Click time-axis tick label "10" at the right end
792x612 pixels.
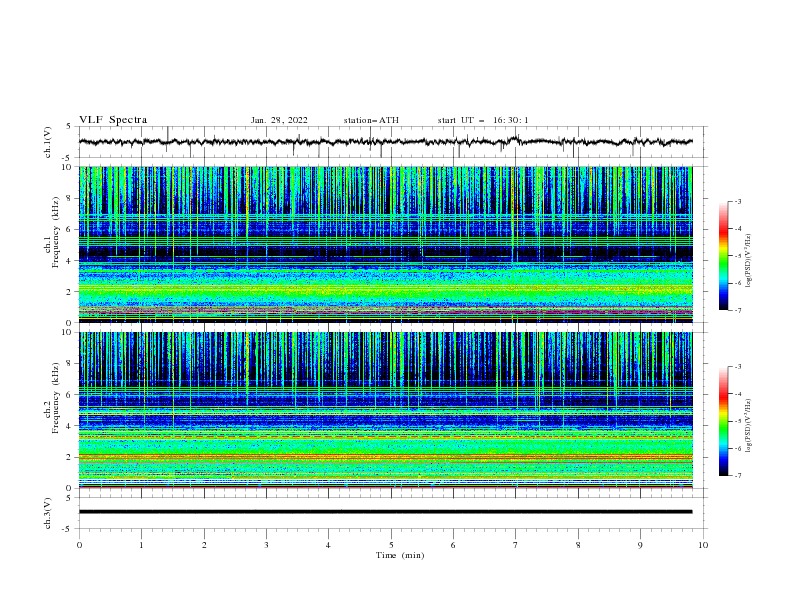703,545
